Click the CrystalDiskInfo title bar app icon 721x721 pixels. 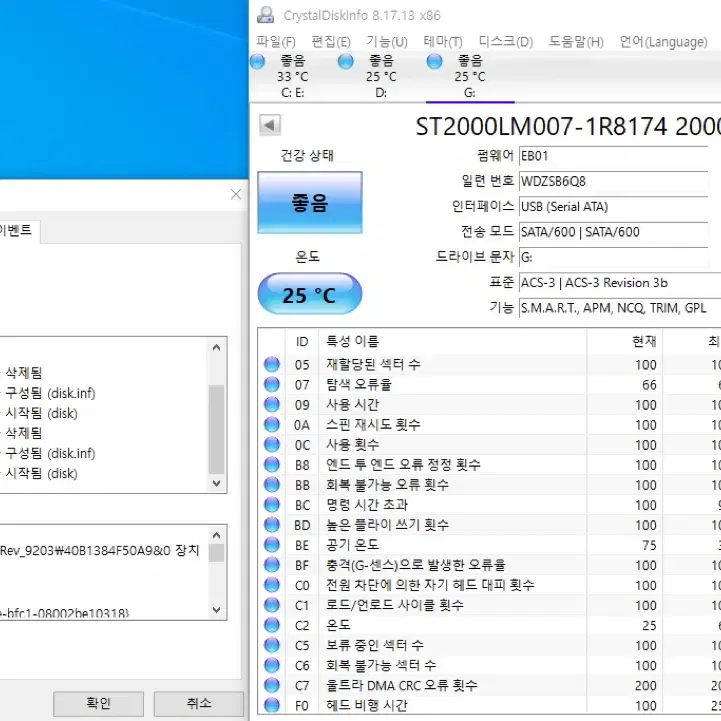pyautogui.click(x=265, y=15)
